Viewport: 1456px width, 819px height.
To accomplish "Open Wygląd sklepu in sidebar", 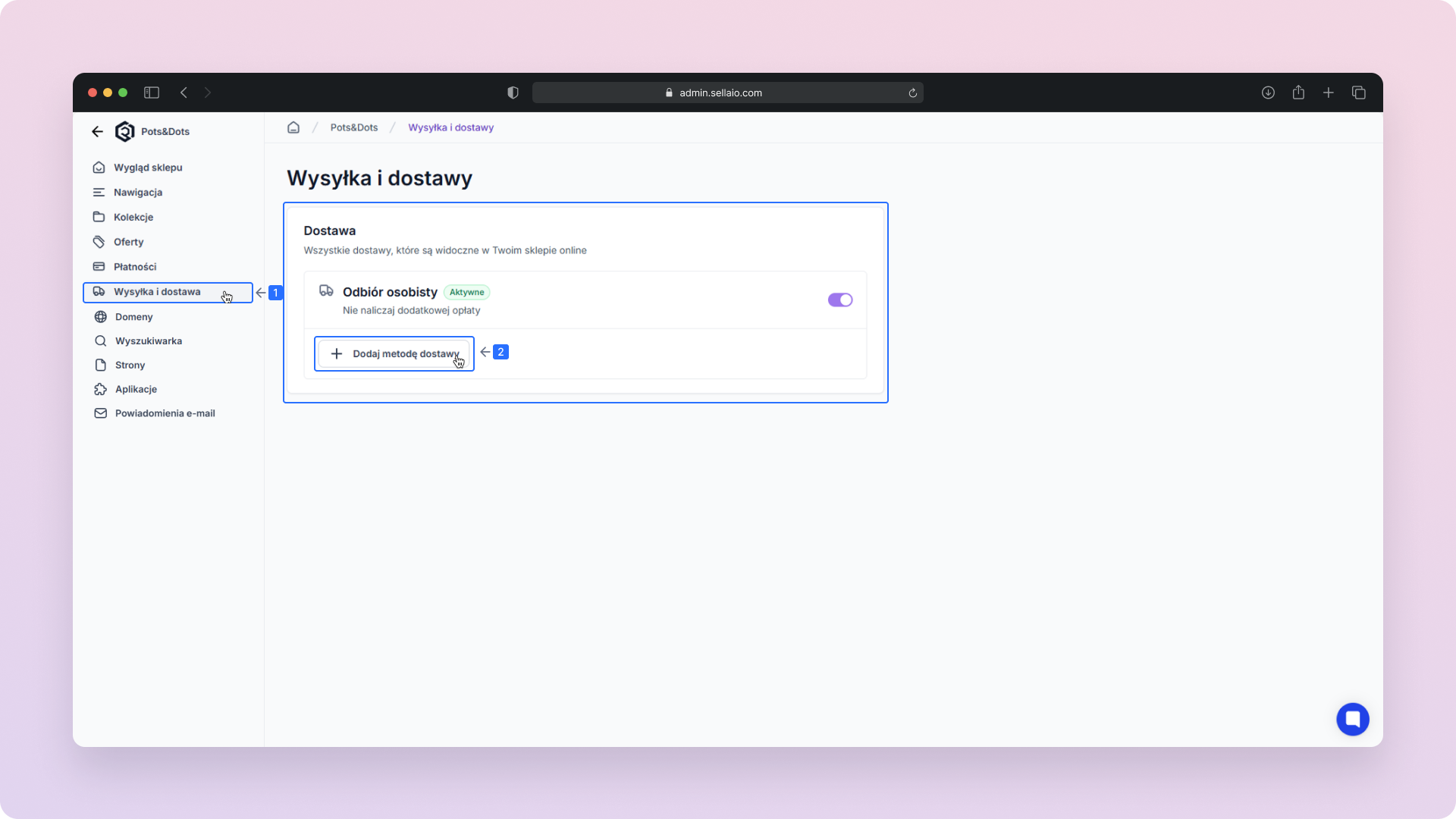I will 148,168.
